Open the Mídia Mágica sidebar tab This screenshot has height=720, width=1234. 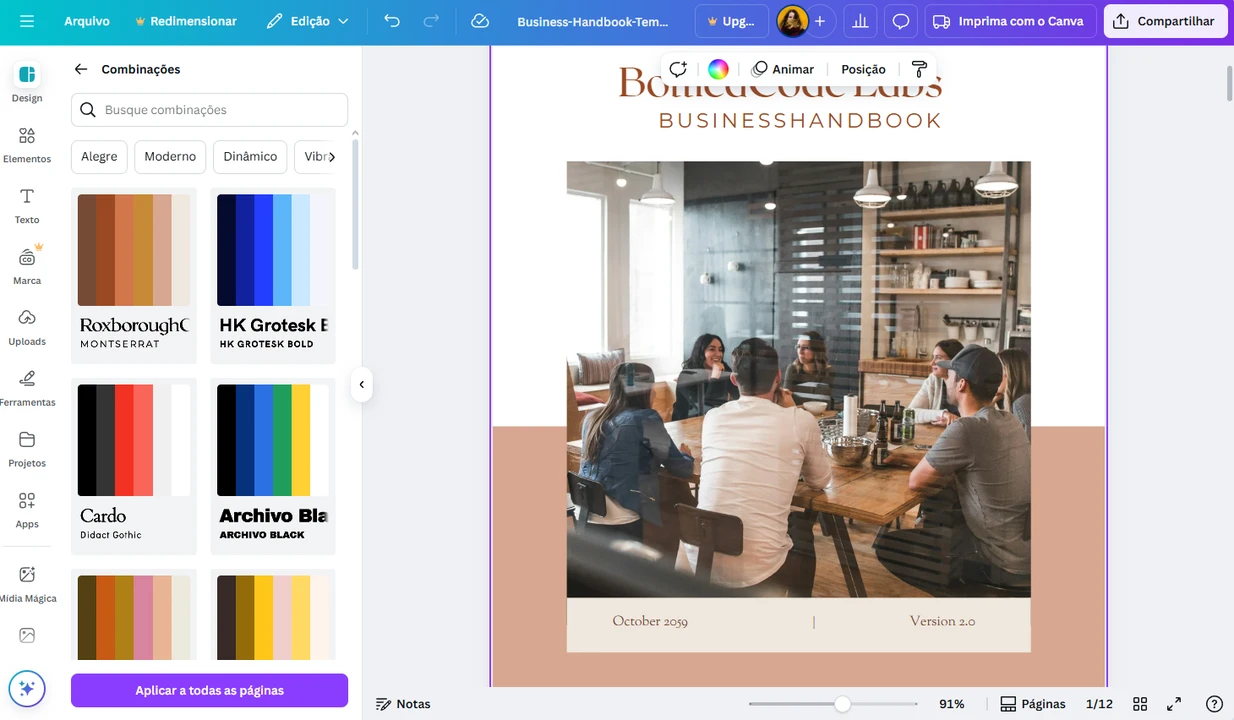[x=27, y=584]
